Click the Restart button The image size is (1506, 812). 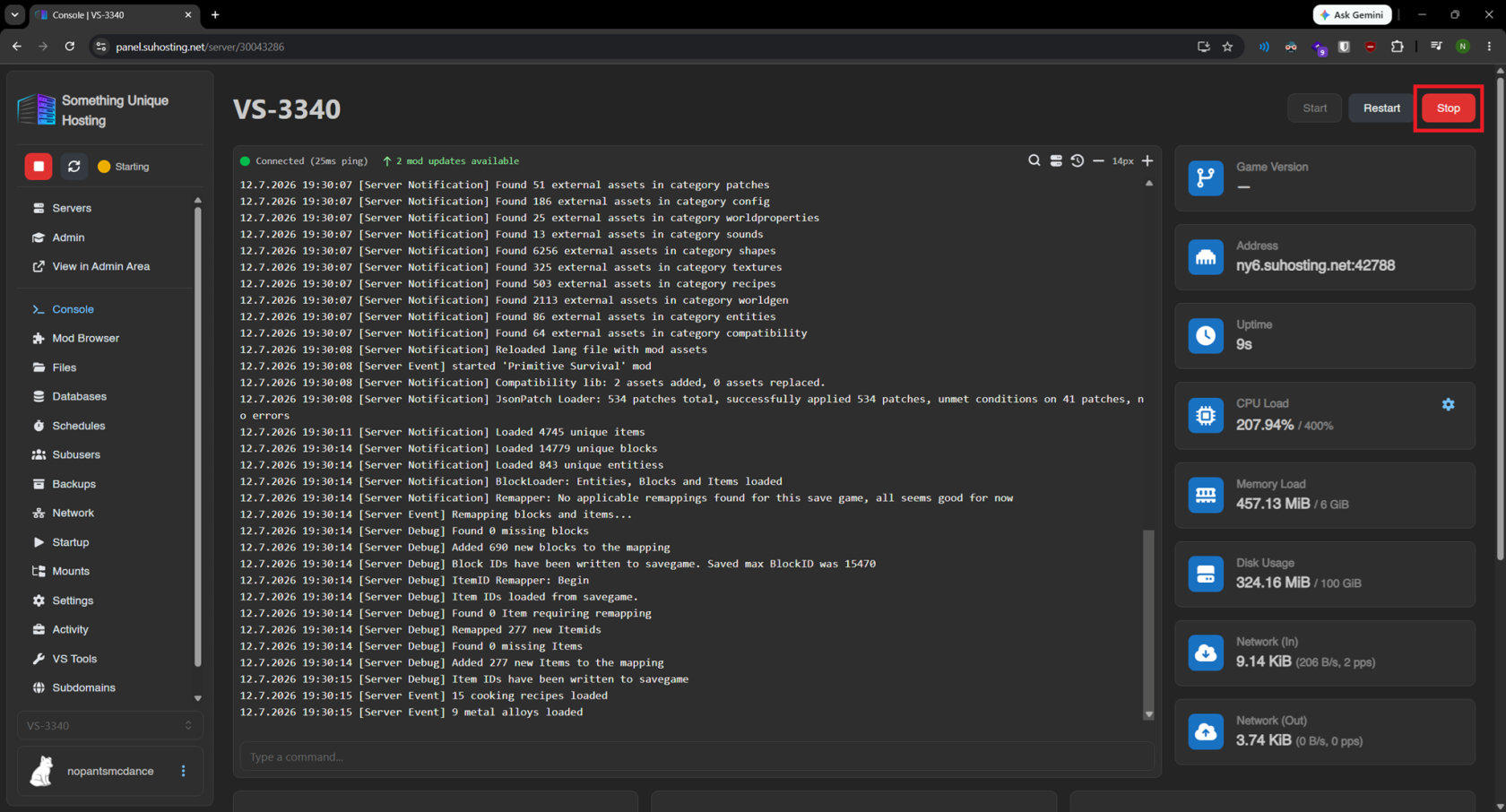[1381, 108]
